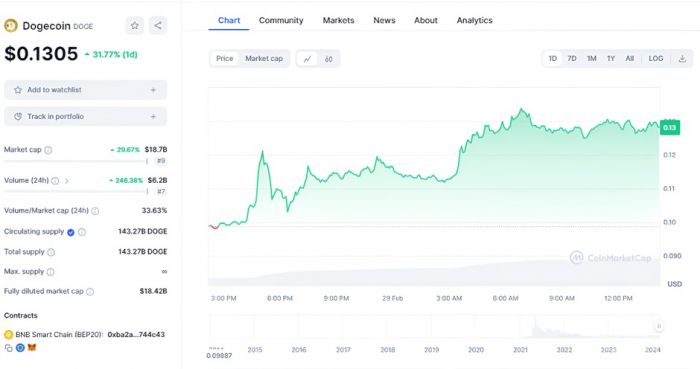Toggle chart to Market cap
Image resolution: width=700 pixels, height=369 pixels.
264,58
